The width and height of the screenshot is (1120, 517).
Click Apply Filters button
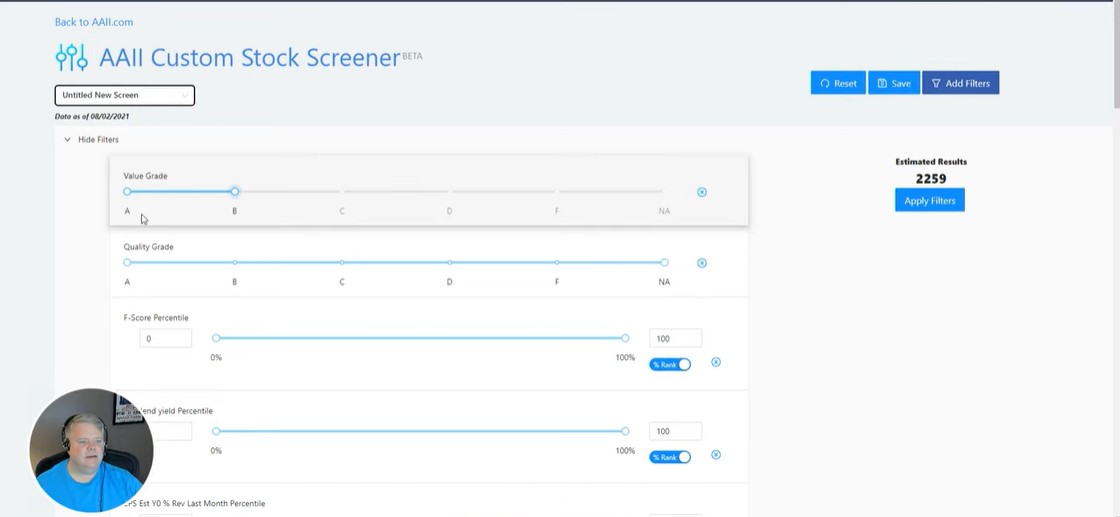[x=929, y=201]
